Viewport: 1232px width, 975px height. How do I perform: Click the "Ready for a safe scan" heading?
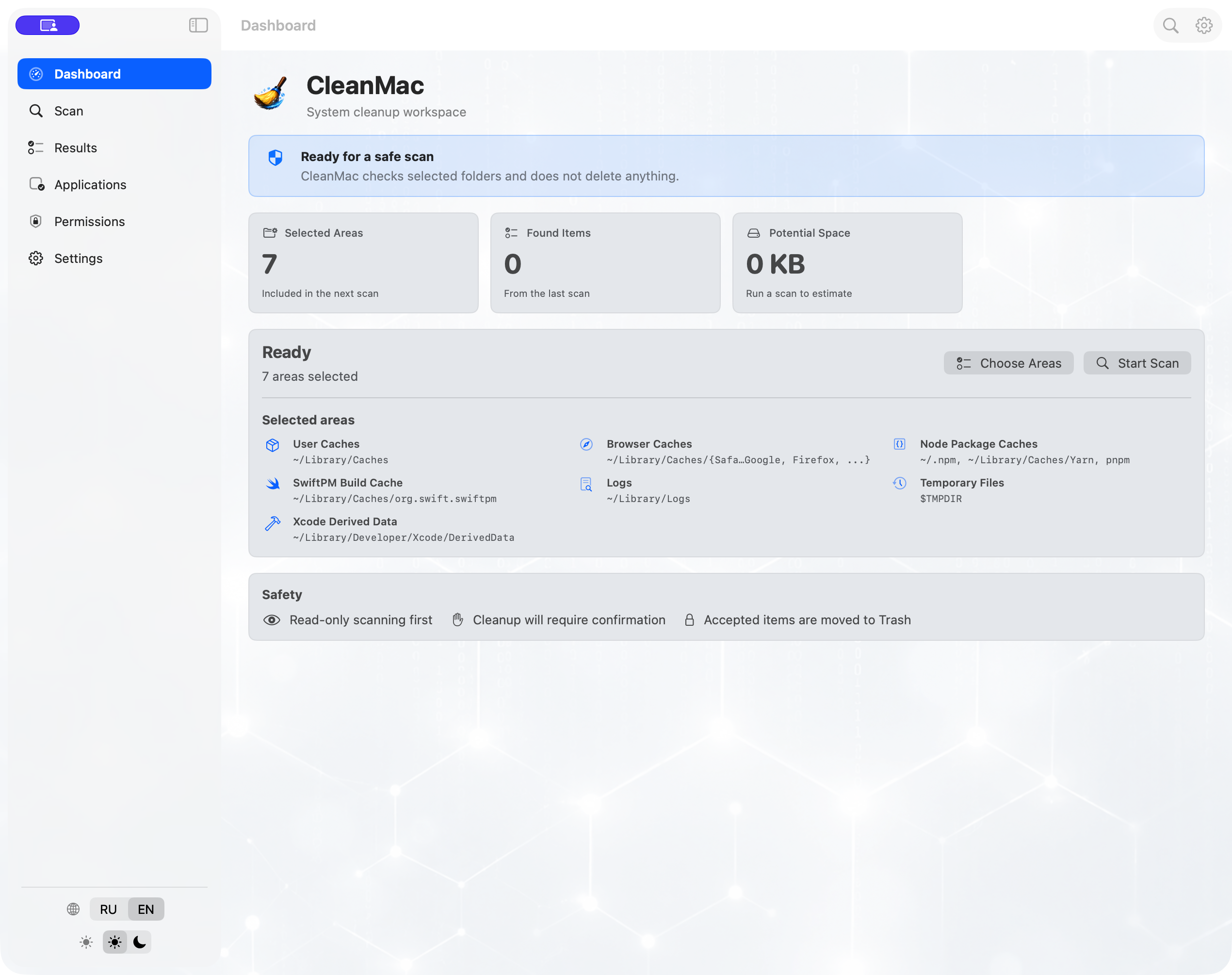pos(367,156)
